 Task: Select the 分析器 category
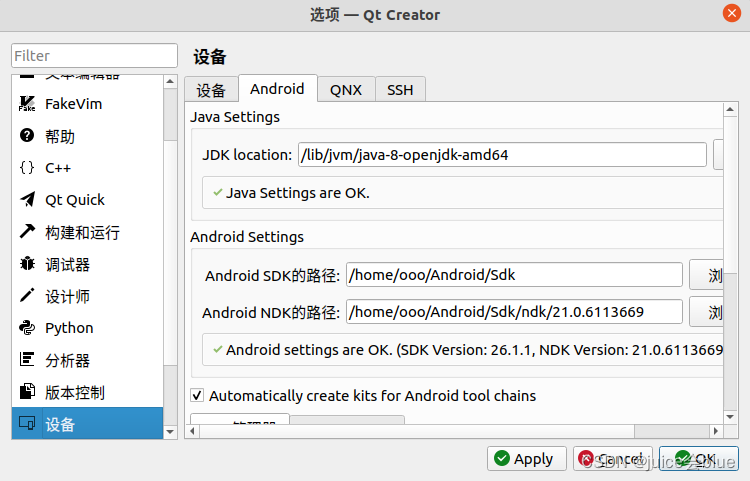click(x=88, y=360)
